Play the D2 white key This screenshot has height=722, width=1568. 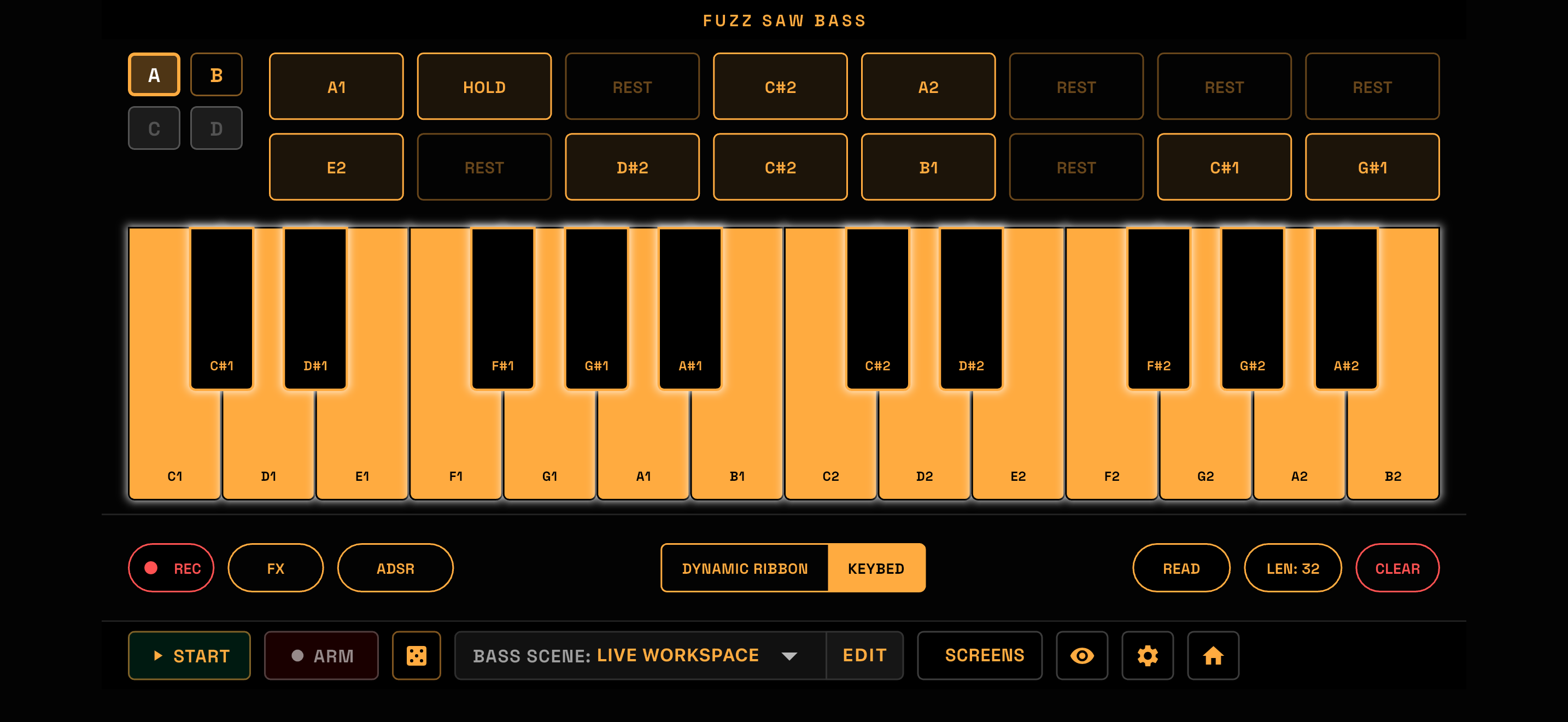[x=925, y=444]
